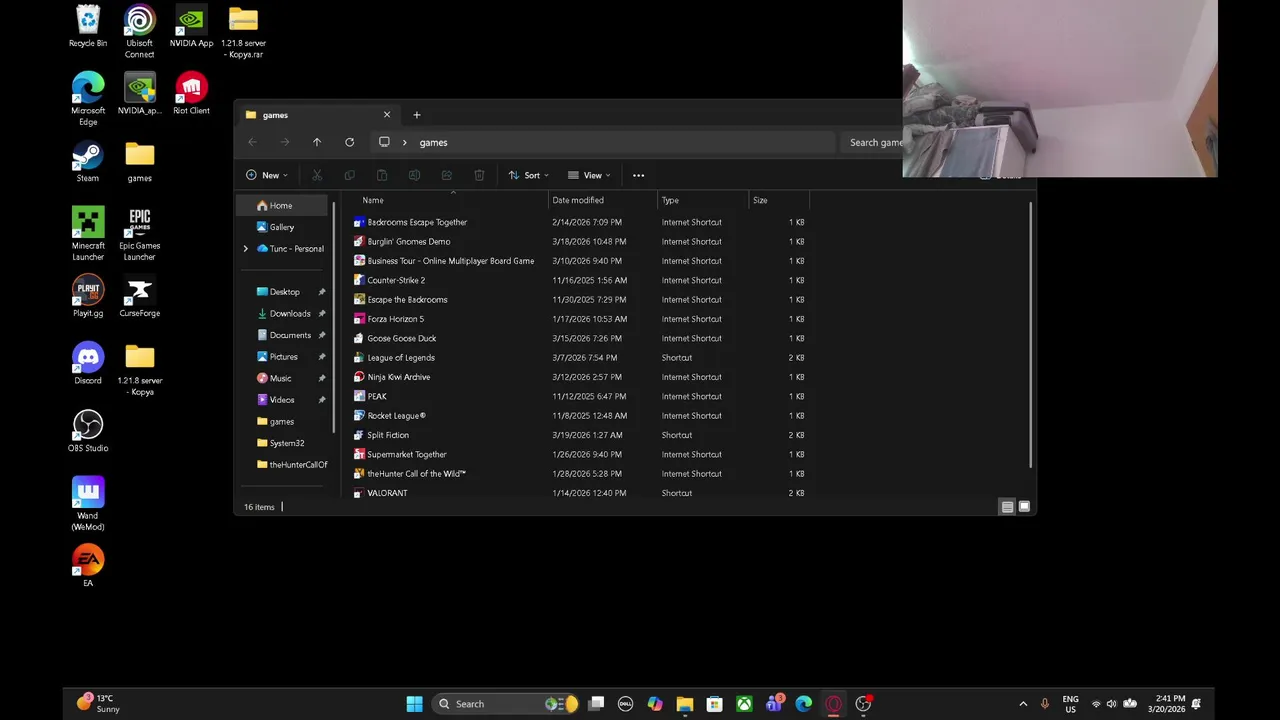1280x720 pixels.
Task: Open the Xbox app from taskbar
Action: pyautogui.click(x=744, y=704)
